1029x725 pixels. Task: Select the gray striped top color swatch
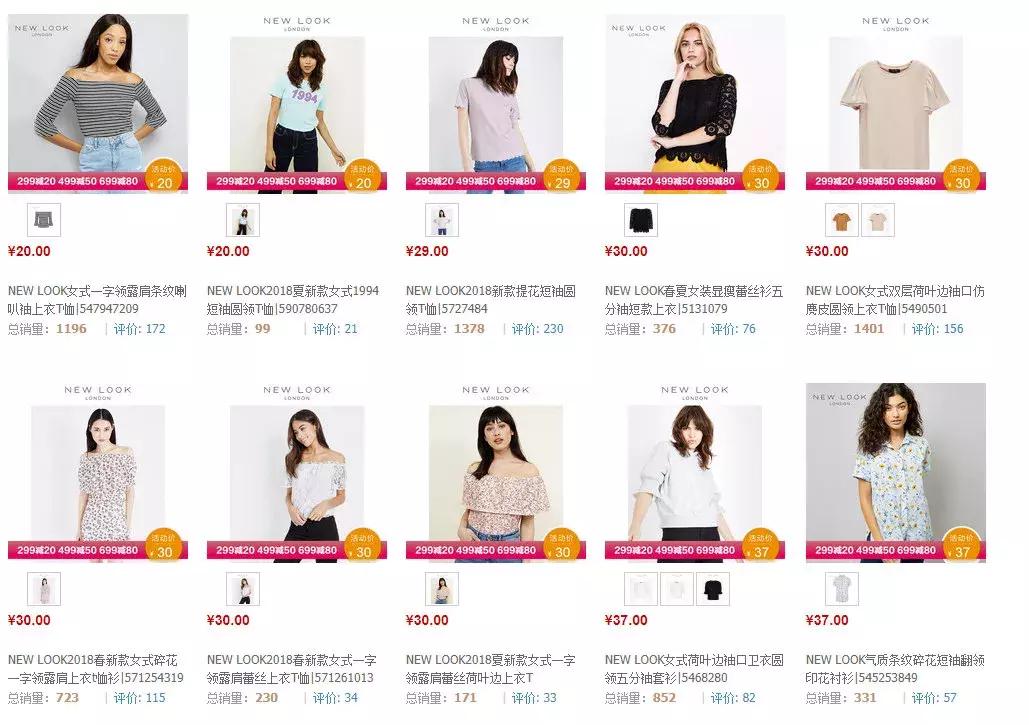tap(44, 220)
